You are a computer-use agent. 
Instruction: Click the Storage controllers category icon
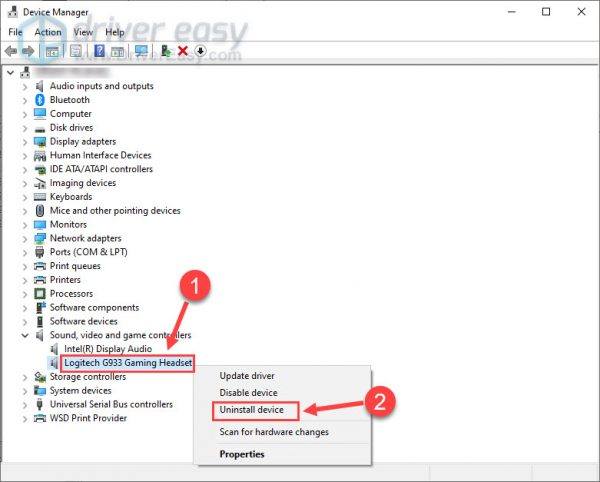tap(40, 377)
